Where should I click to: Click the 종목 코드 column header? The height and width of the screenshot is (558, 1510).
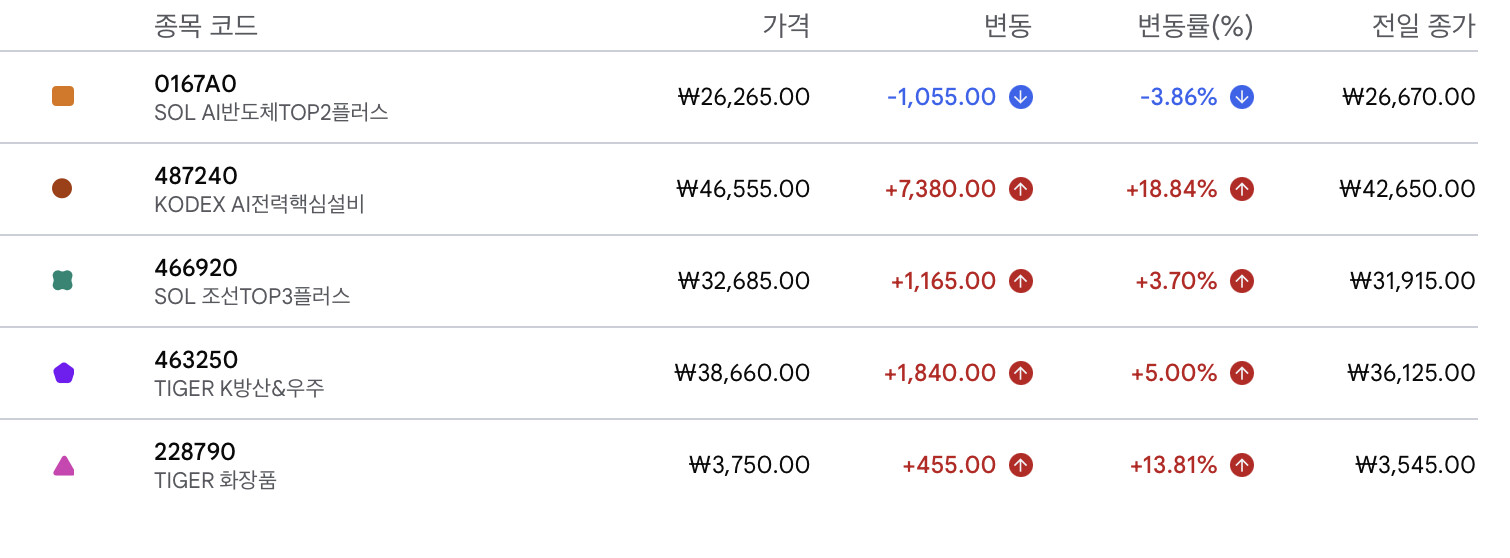click(x=206, y=26)
